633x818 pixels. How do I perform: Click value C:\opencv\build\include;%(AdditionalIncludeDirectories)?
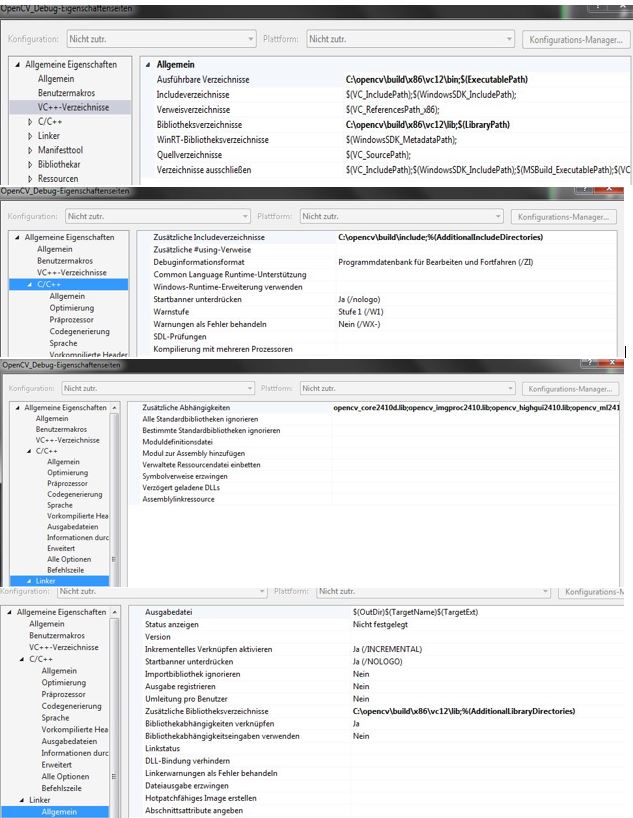[440, 237]
